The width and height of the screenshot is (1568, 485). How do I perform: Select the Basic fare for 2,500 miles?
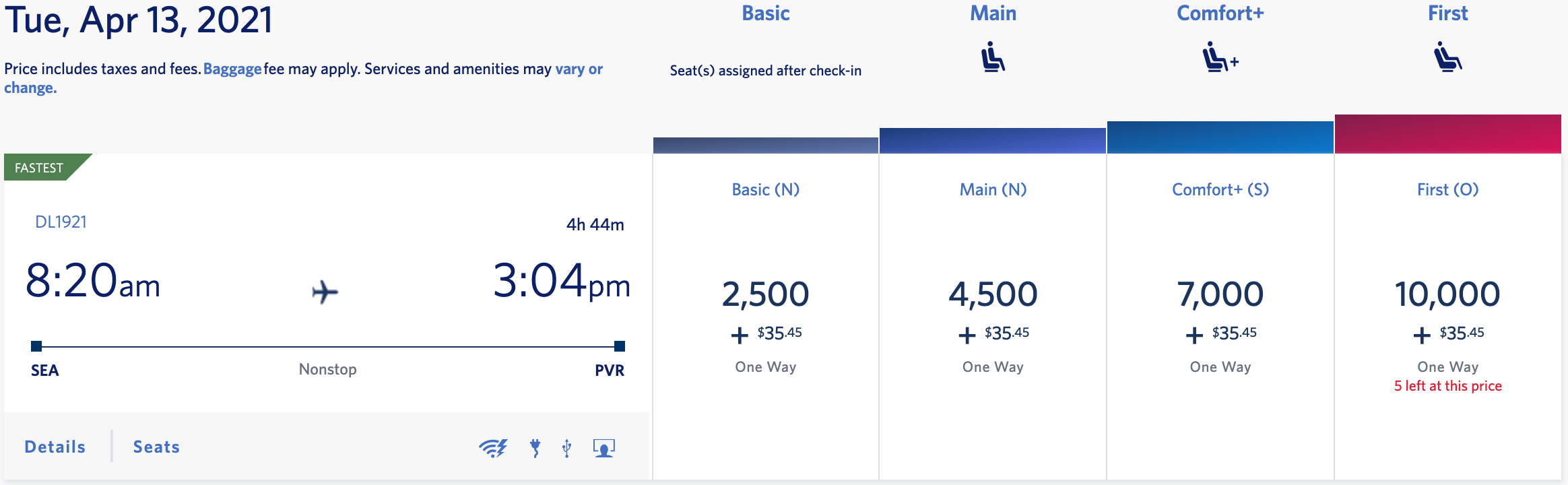pyautogui.click(x=765, y=294)
